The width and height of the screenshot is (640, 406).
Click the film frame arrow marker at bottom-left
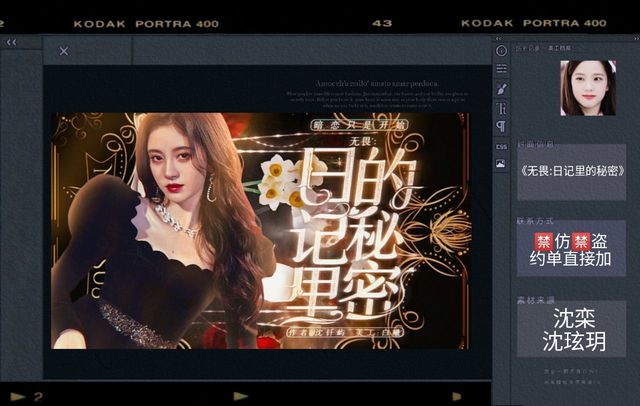coord(17,396)
